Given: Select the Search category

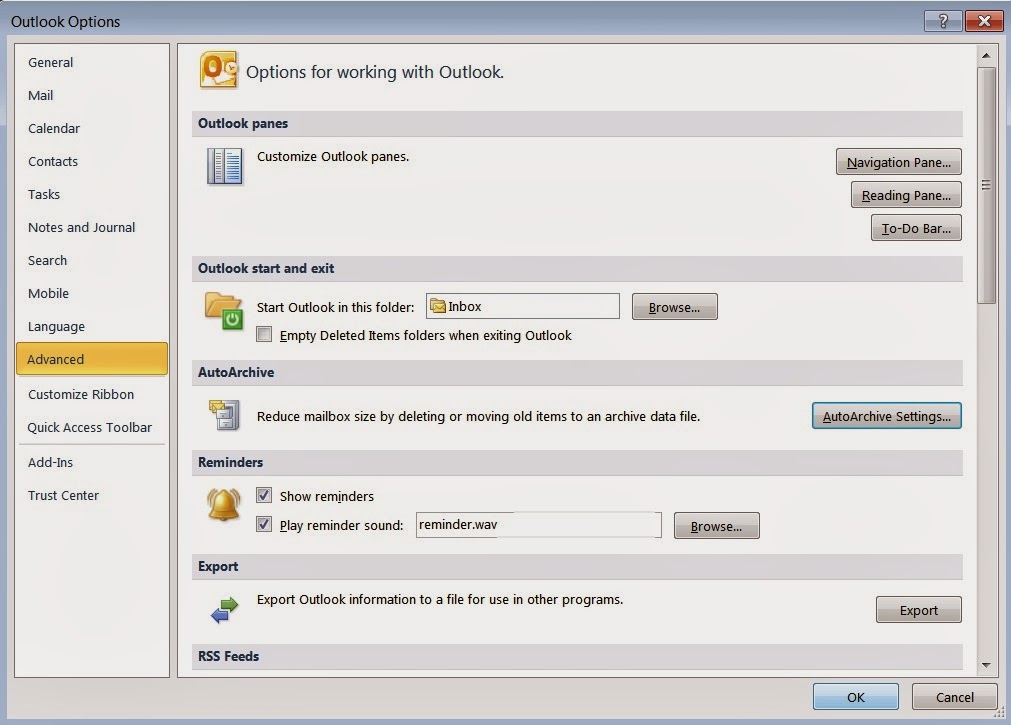Looking at the screenshot, I should (92, 260).
